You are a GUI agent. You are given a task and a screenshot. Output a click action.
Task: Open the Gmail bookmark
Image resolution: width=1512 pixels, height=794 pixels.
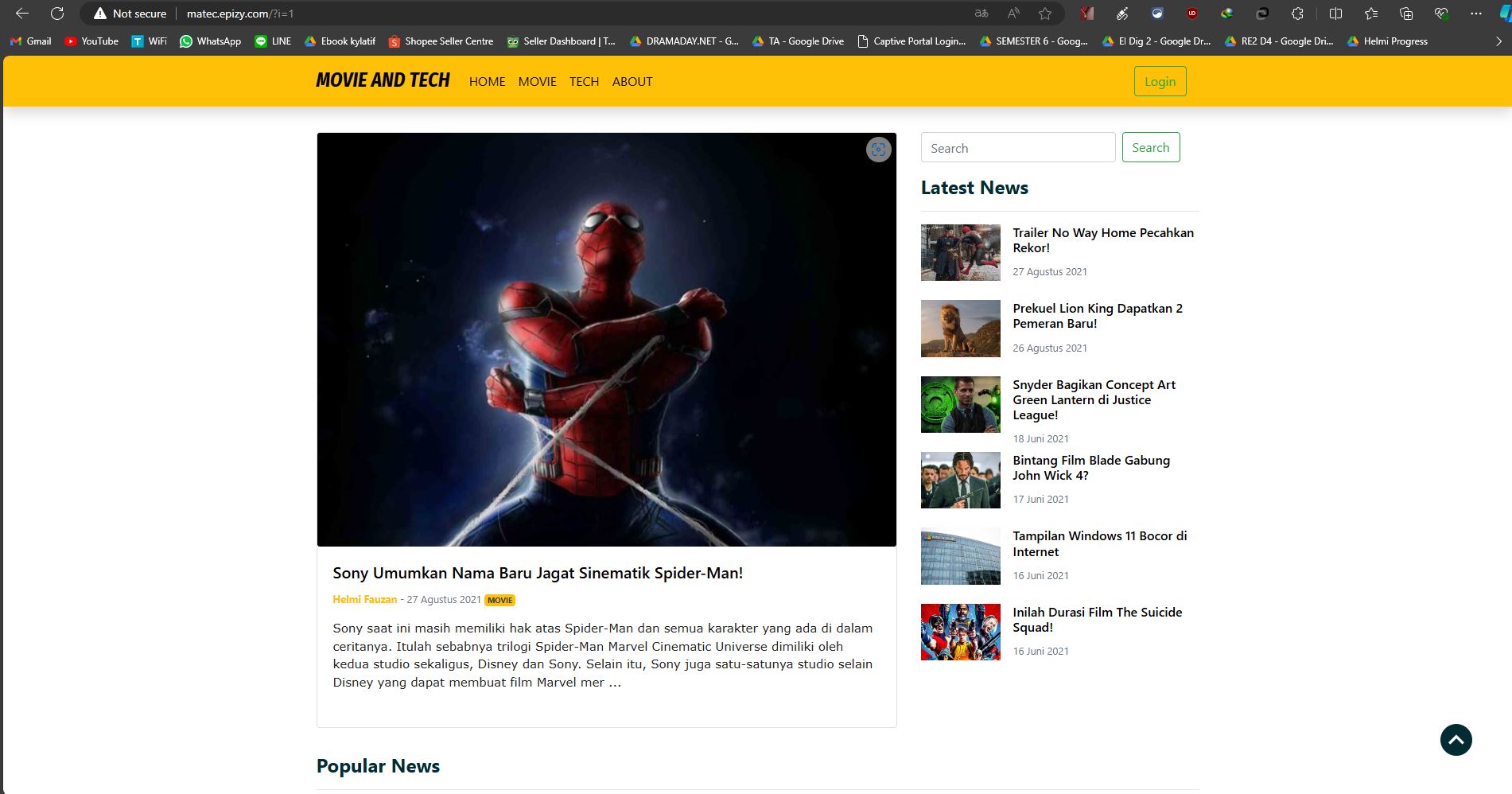click(31, 41)
